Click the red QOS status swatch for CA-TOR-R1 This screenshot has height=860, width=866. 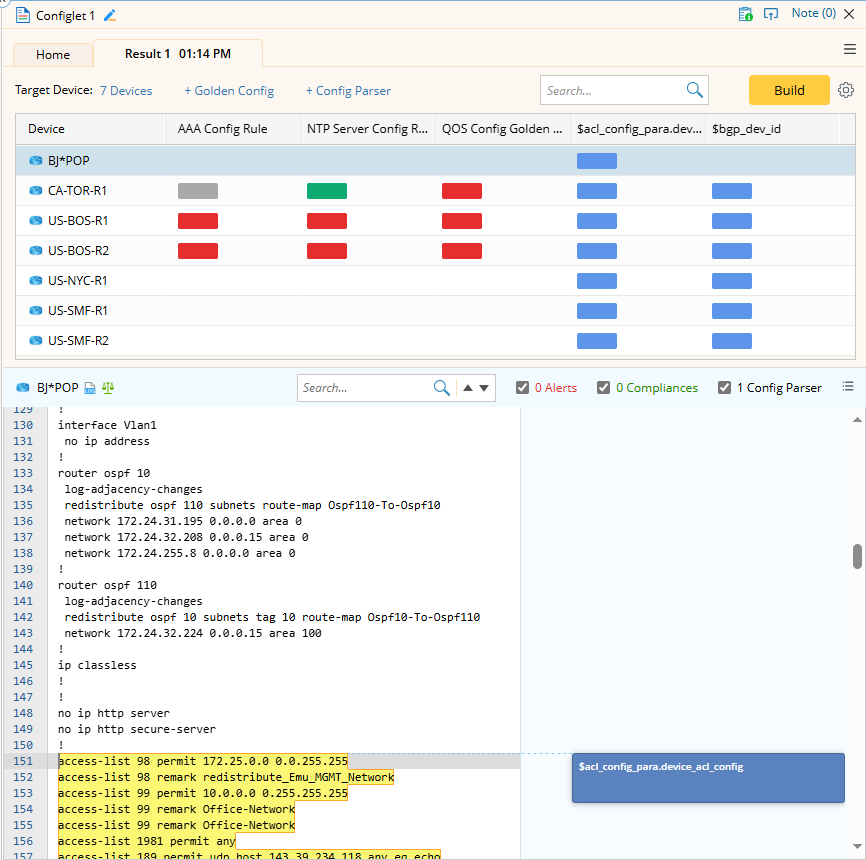coord(462,191)
